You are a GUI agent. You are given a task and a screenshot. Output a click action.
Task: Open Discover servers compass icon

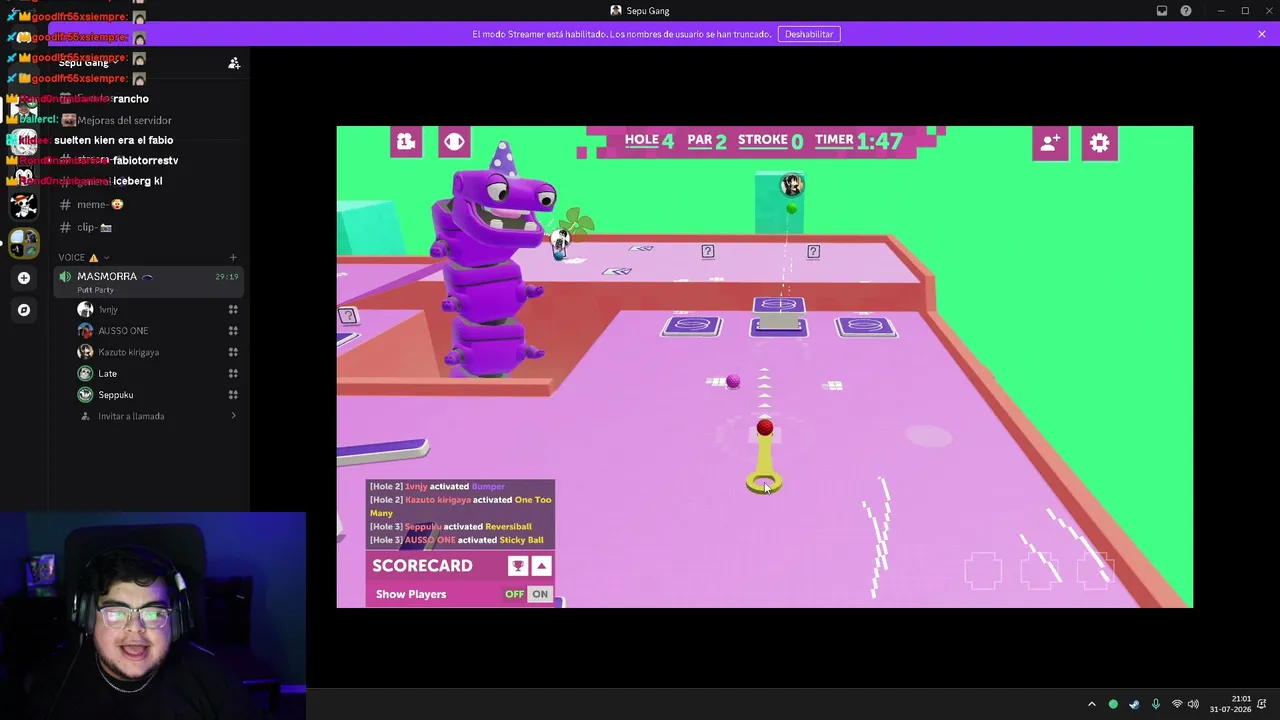[x=24, y=310]
